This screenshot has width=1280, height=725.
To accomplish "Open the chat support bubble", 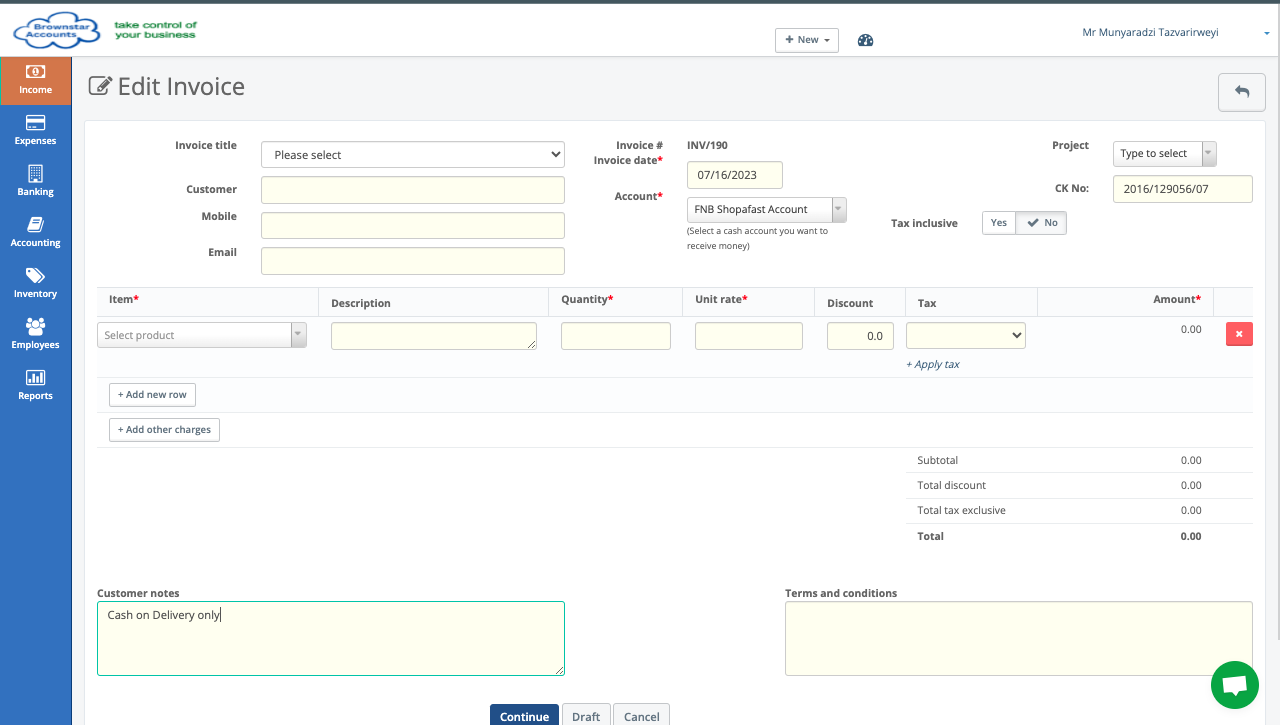I will [x=1234, y=685].
